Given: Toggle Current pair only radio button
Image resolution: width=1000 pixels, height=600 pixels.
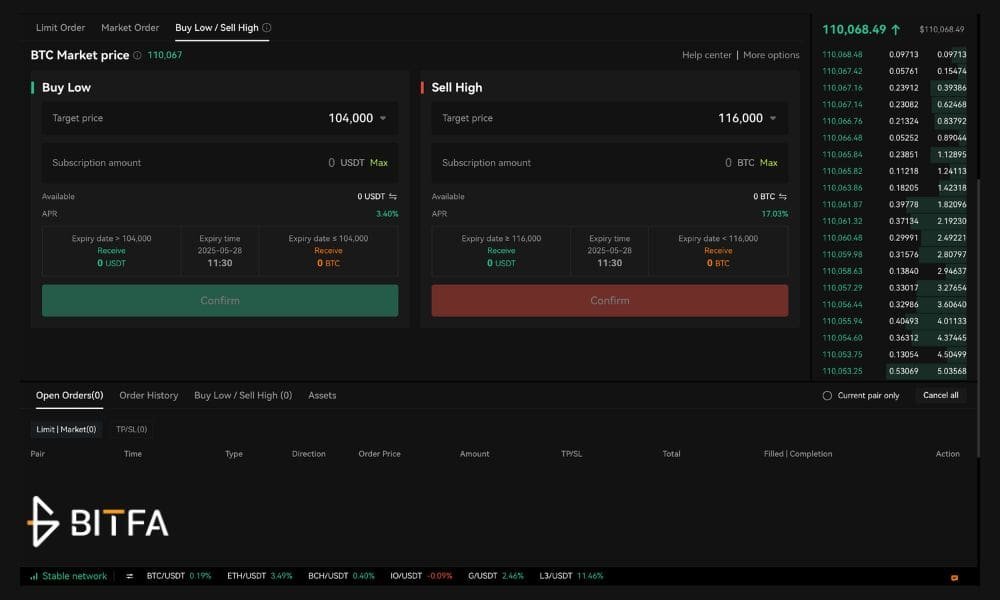Looking at the screenshot, I should tap(827, 395).
